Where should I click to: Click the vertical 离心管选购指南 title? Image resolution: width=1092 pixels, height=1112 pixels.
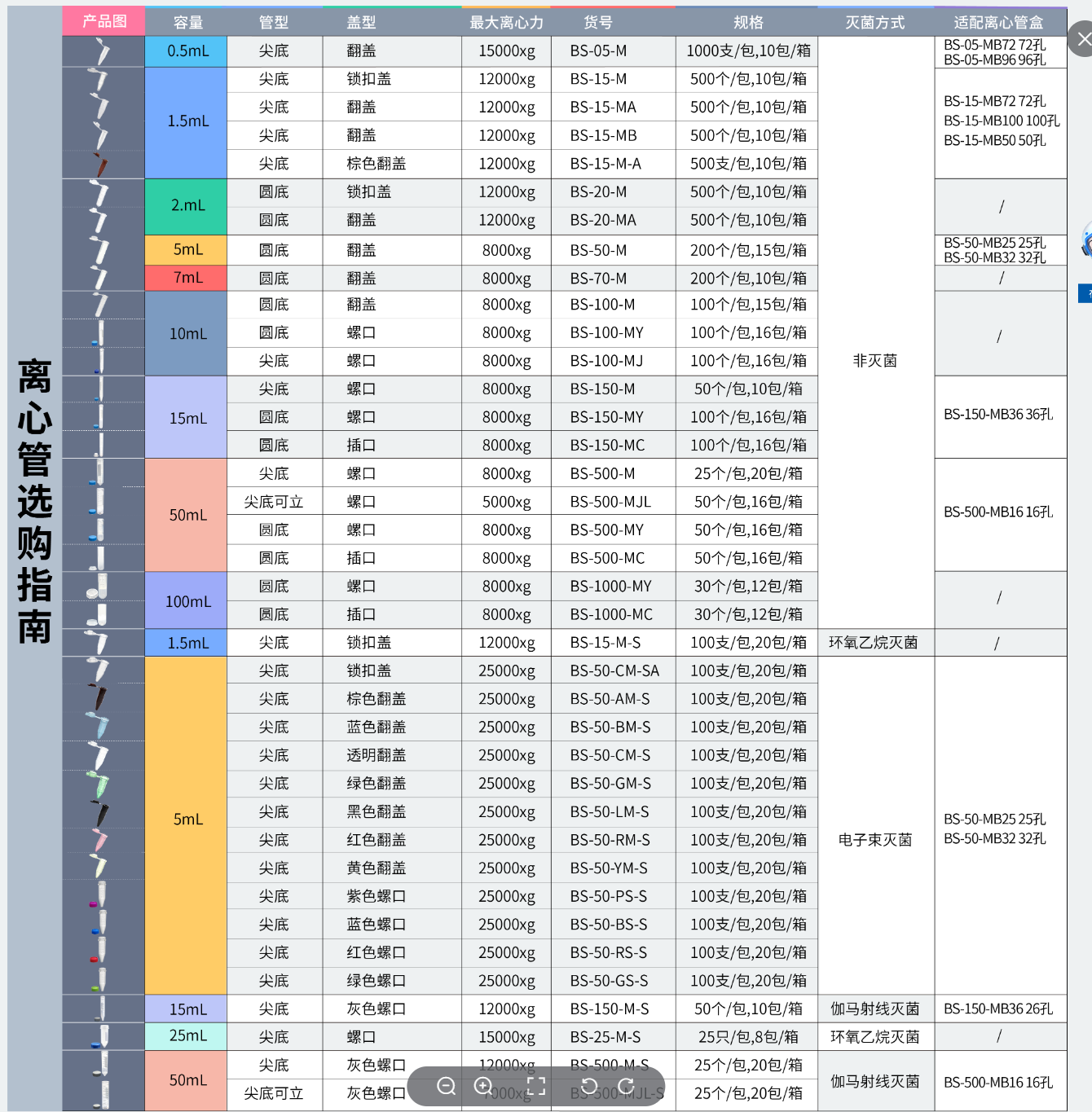point(34,501)
